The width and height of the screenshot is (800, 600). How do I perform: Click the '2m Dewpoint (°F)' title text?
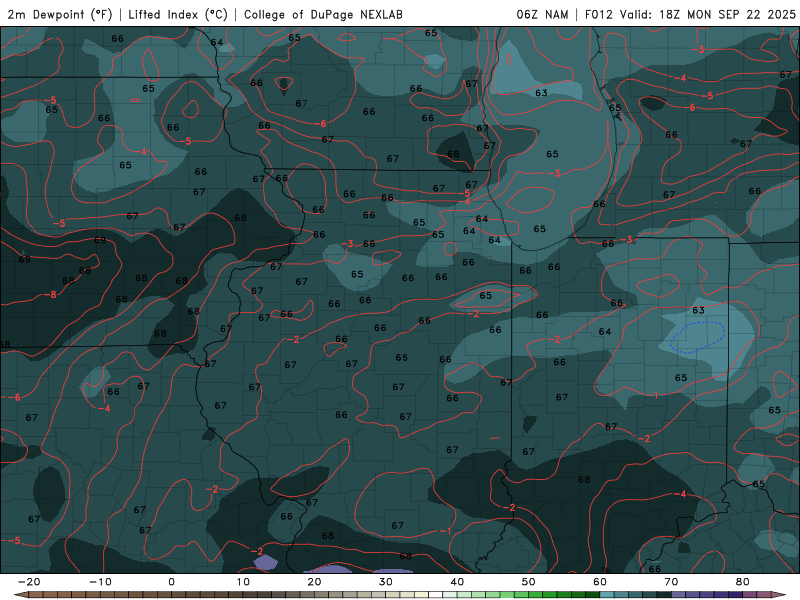tap(60, 14)
